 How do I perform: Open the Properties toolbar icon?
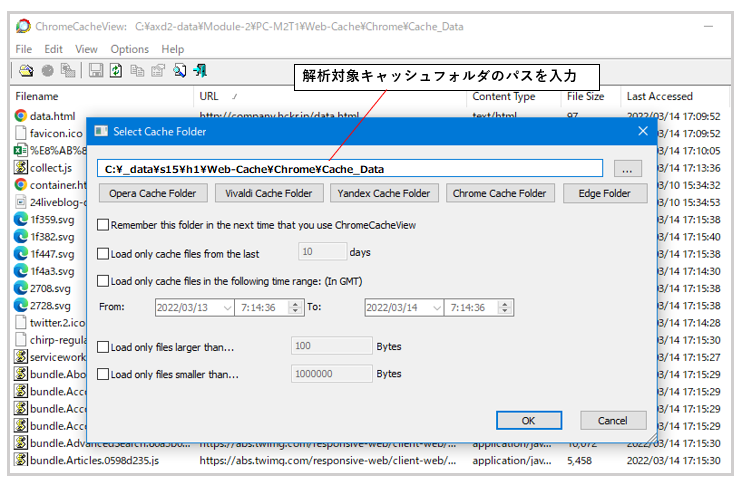coord(158,71)
